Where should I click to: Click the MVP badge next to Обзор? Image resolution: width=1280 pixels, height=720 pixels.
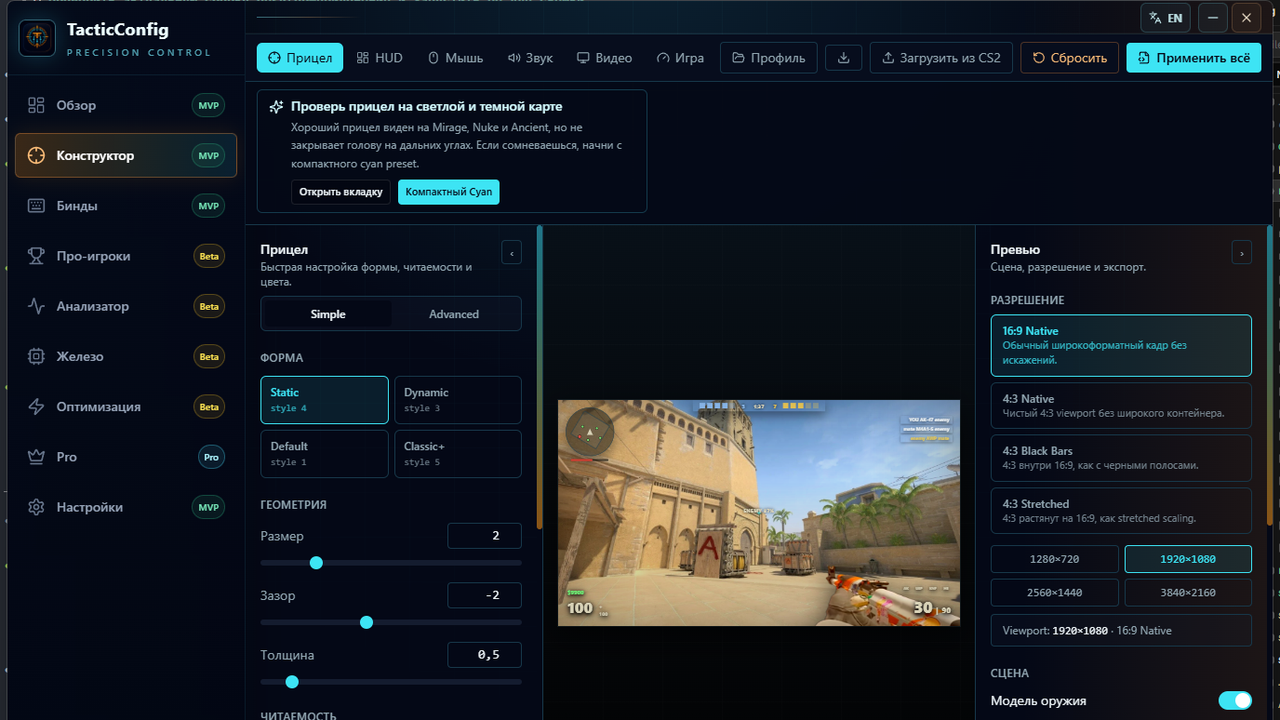tap(208, 105)
